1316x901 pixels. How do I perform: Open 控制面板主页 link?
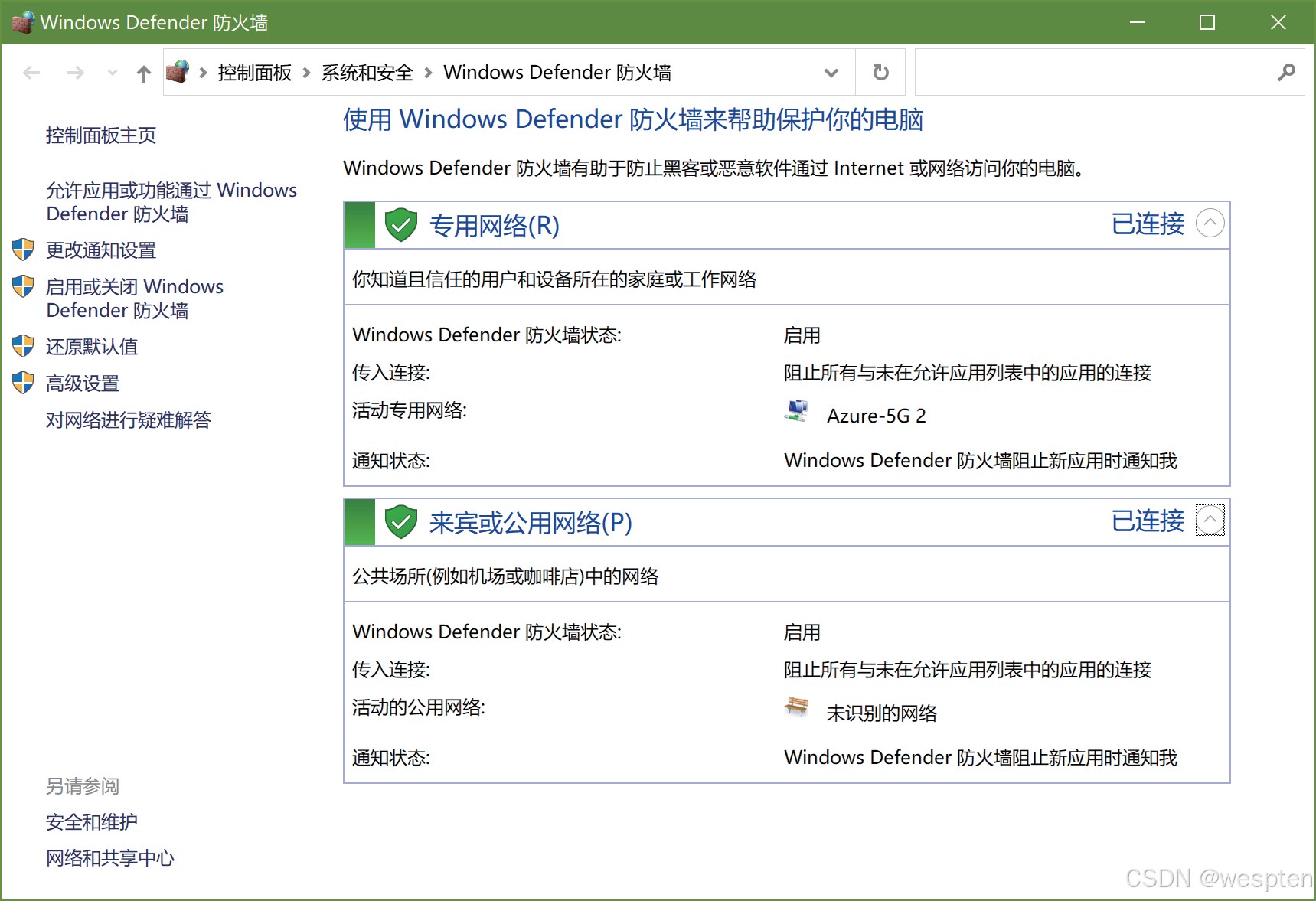tap(101, 135)
